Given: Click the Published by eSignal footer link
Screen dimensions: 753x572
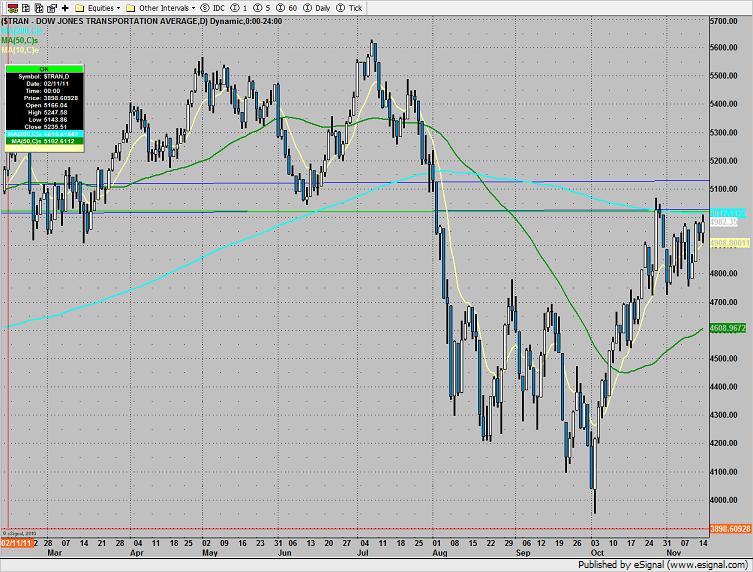Looking at the screenshot, I should point(663,565).
